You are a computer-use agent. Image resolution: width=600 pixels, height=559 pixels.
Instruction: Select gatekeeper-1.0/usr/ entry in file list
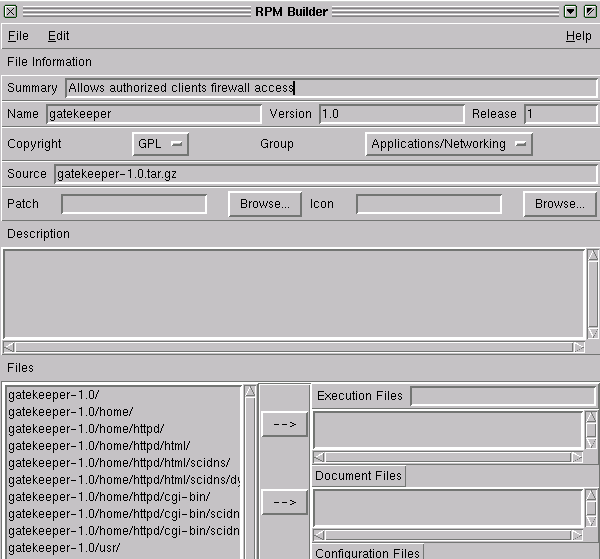63,548
